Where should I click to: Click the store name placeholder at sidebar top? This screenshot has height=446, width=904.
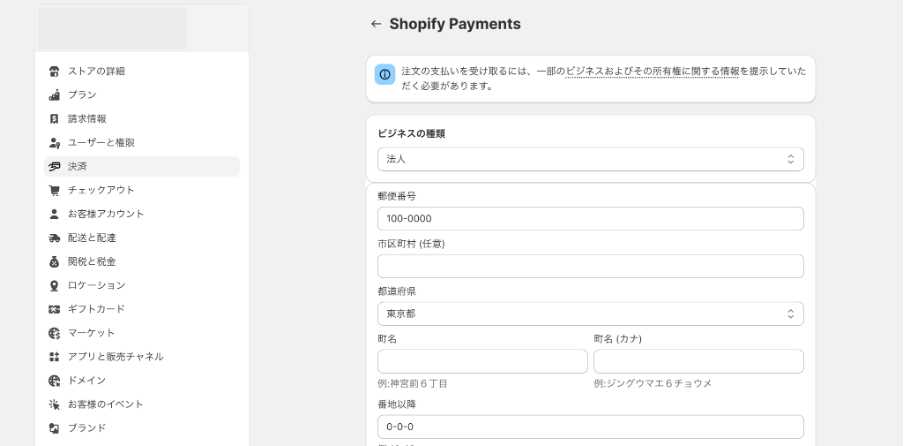click(x=112, y=28)
